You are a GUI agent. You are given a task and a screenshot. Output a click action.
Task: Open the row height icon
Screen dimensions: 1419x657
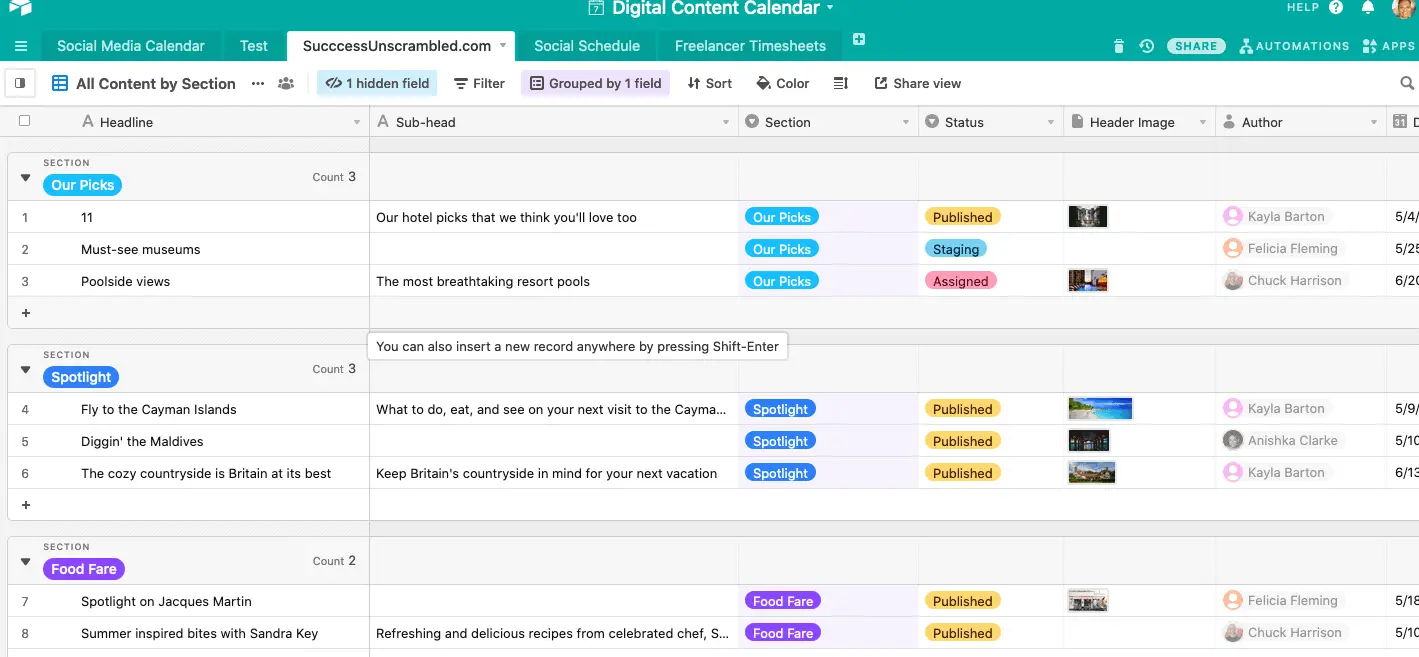[x=841, y=84]
